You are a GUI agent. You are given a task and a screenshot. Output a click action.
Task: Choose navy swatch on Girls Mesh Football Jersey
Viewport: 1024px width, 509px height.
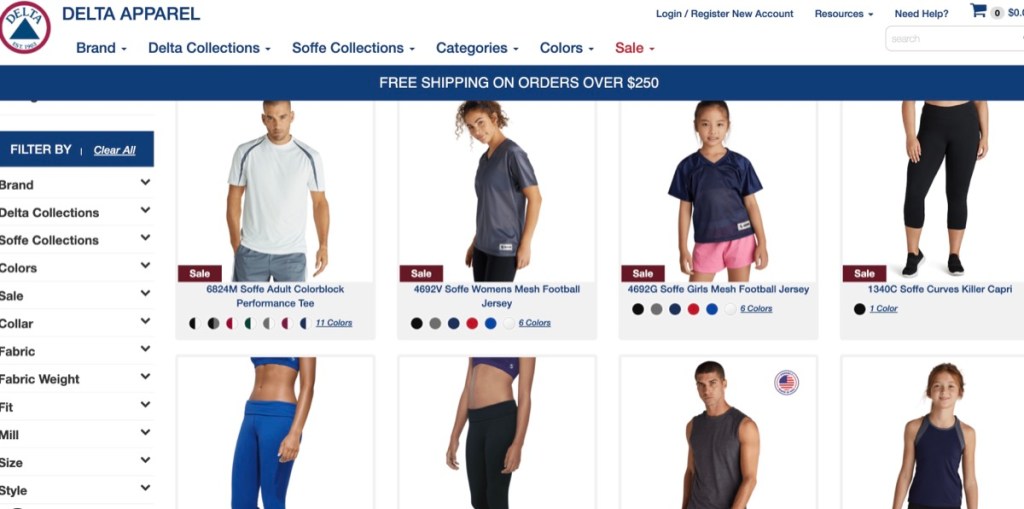click(x=675, y=309)
